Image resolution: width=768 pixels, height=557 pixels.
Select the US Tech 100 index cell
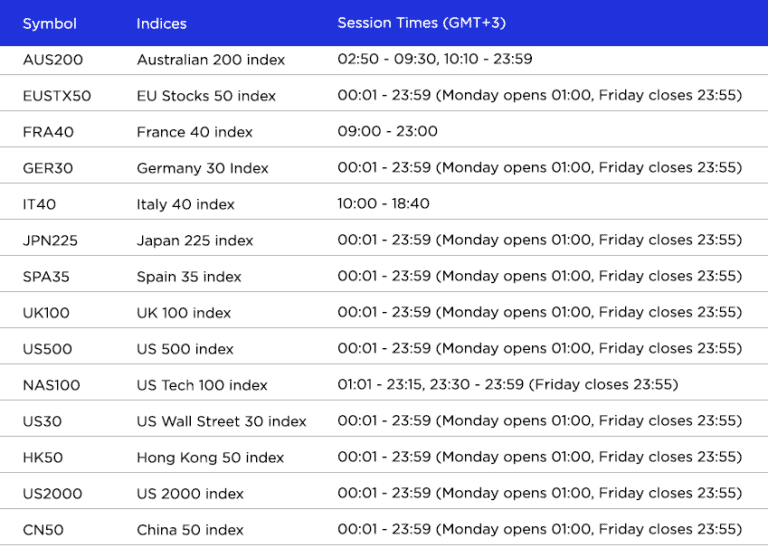[202, 386]
